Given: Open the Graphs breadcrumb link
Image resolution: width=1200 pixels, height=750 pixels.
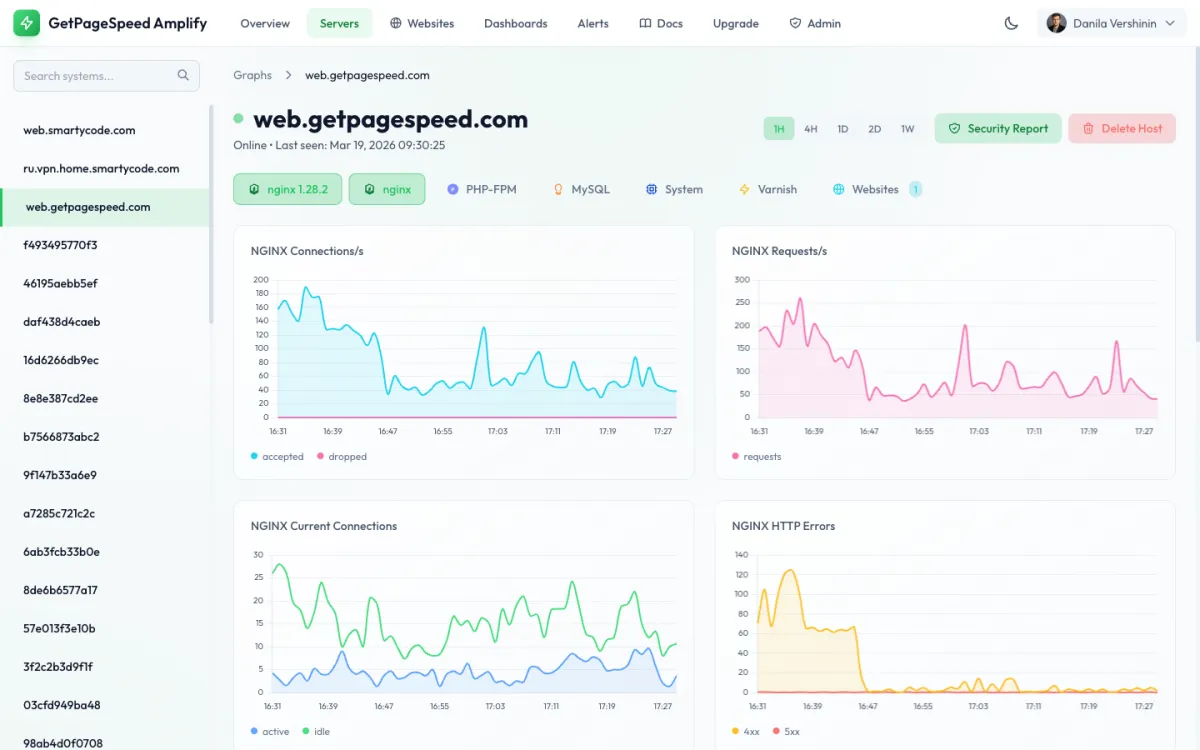Looking at the screenshot, I should click(x=252, y=75).
